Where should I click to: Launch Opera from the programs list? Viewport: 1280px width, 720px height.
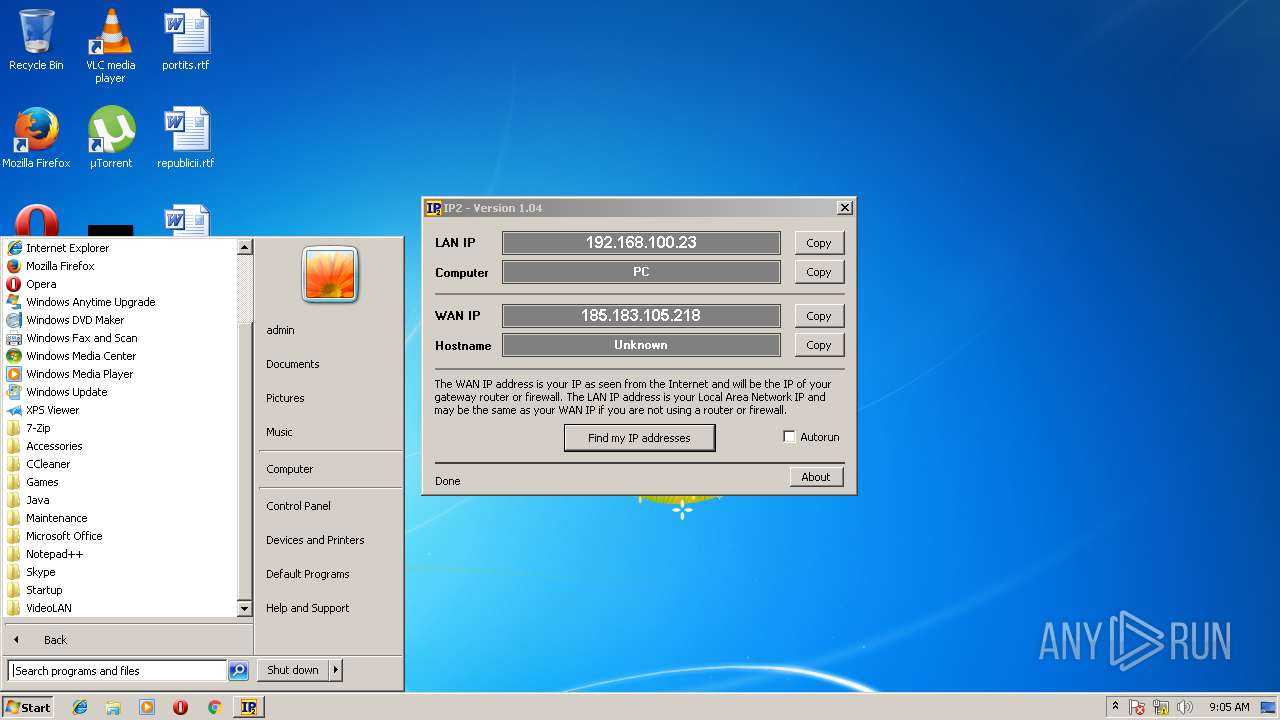click(x=41, y=284)
